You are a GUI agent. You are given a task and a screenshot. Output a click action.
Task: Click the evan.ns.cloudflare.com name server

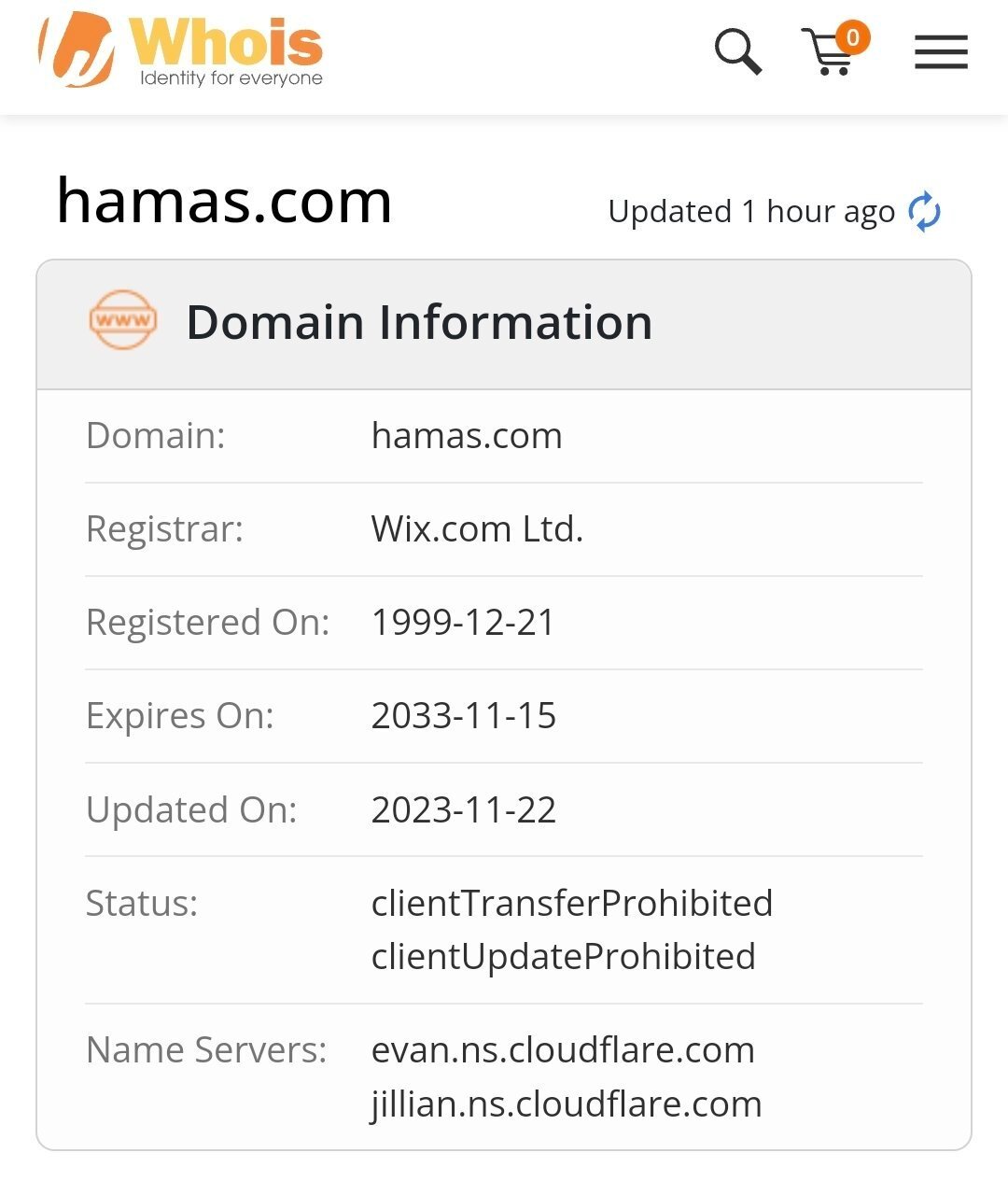point(563,1050)
